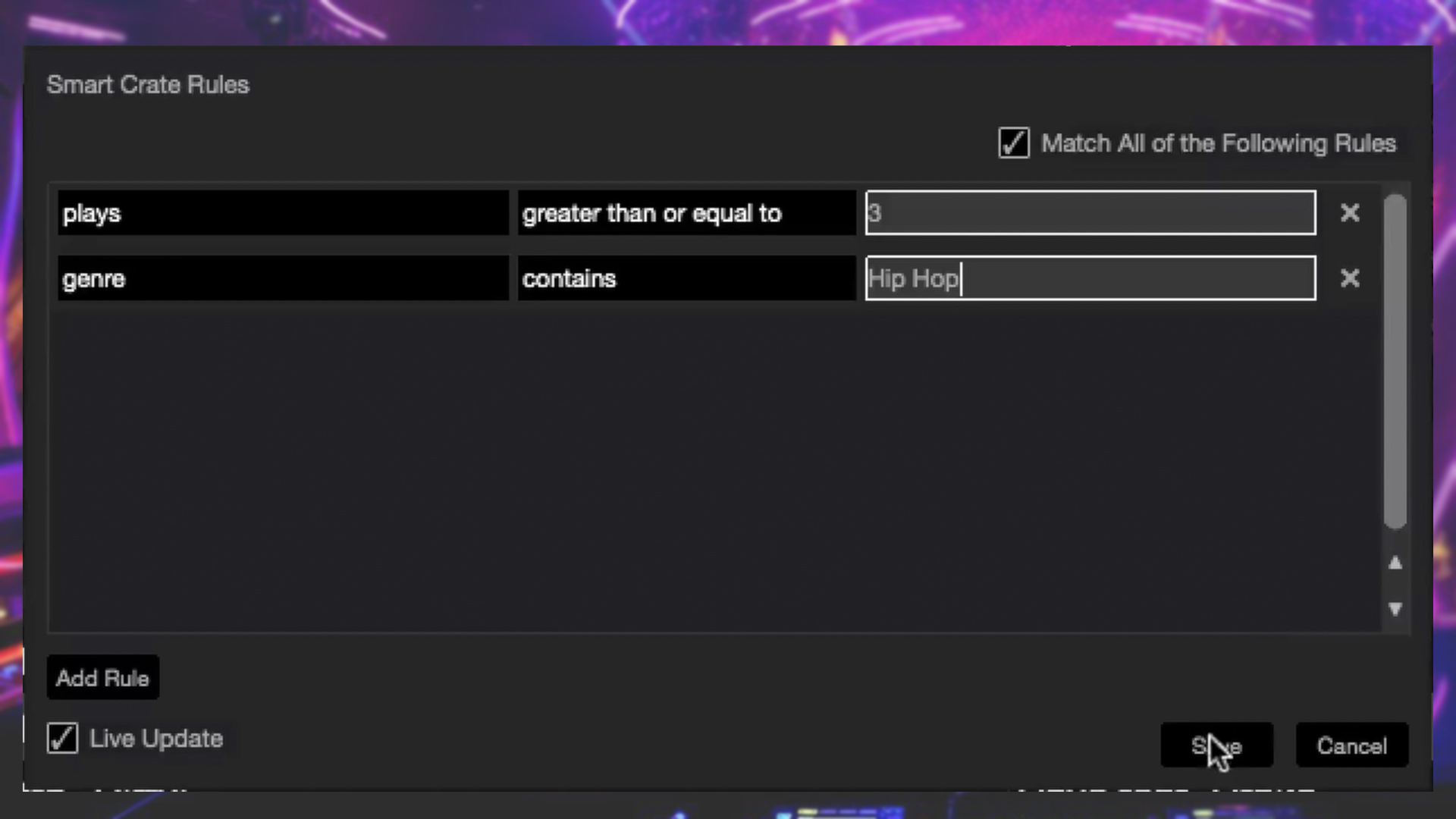Cancel the Smart Crate Rules dialog

1351,745
